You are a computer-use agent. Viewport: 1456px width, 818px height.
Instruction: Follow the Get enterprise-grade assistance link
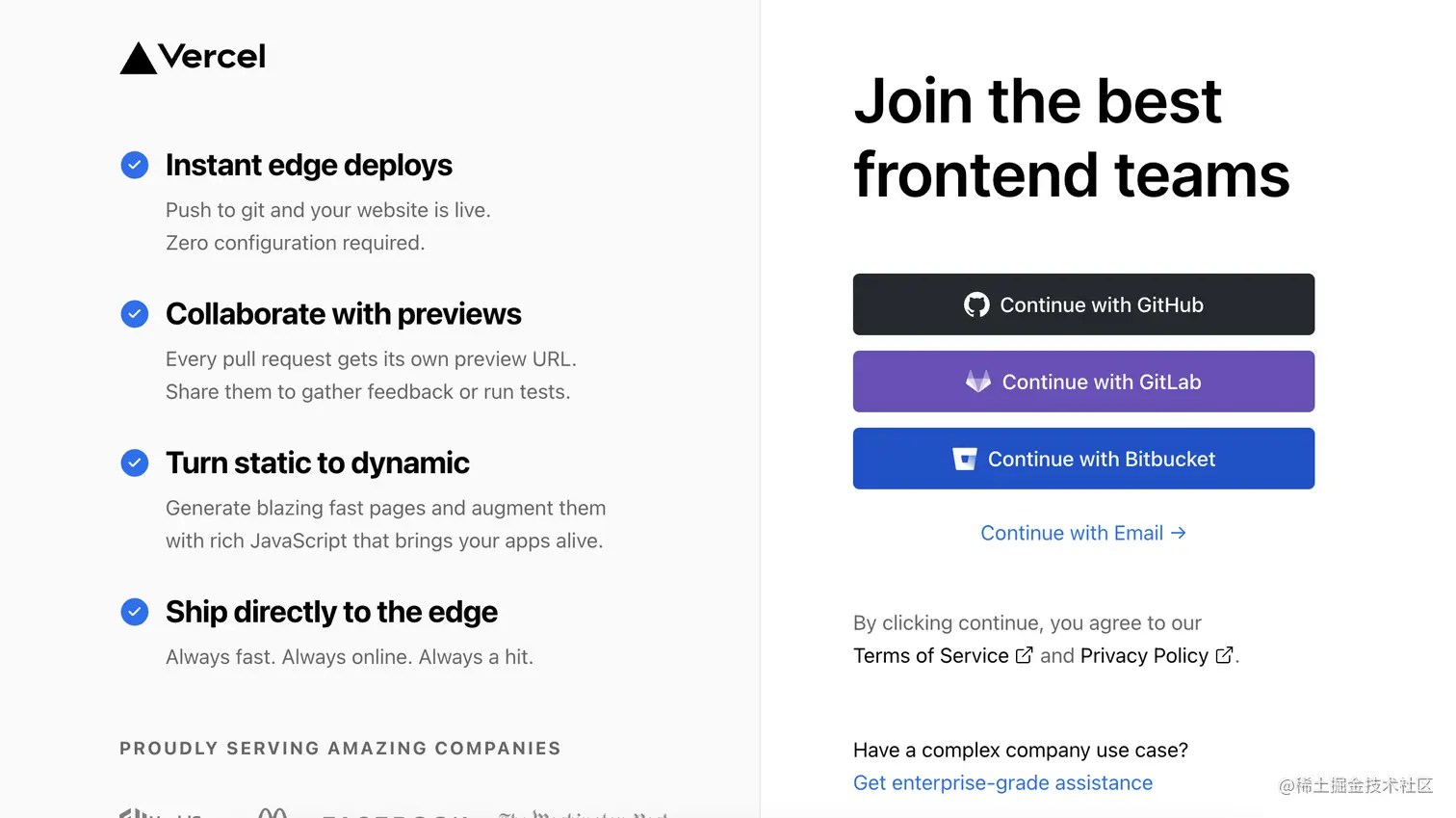pos(1002,783)
